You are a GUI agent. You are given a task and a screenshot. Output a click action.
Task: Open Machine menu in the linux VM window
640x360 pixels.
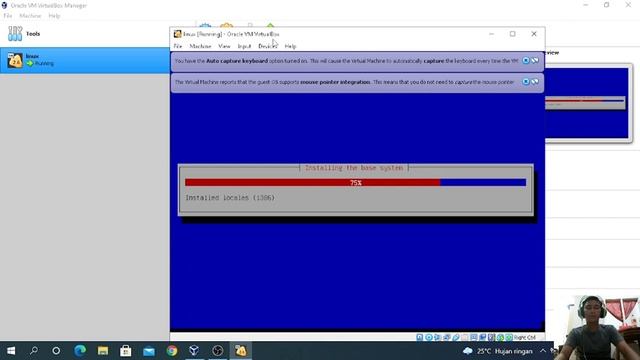click(200, 47)
